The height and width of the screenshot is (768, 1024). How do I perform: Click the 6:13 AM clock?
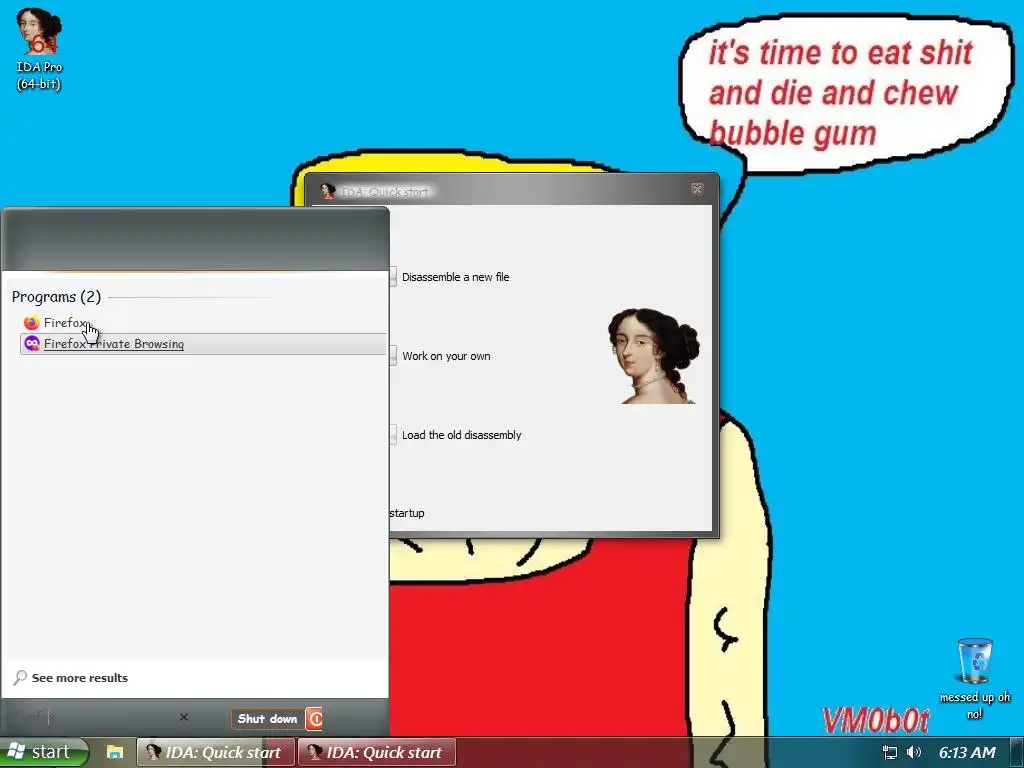(x=967, y=752)
